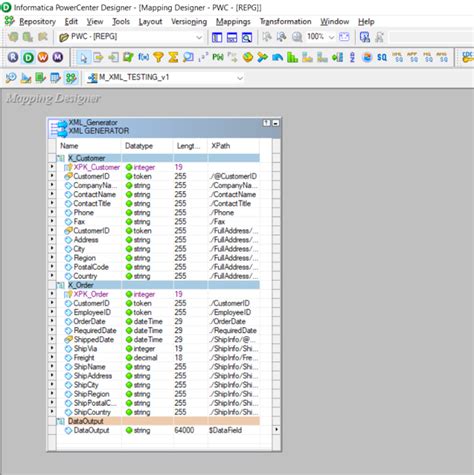The image size is (474, 475).
Task: Click the XML_Generator transformation title icon
Action: (58, 128)
